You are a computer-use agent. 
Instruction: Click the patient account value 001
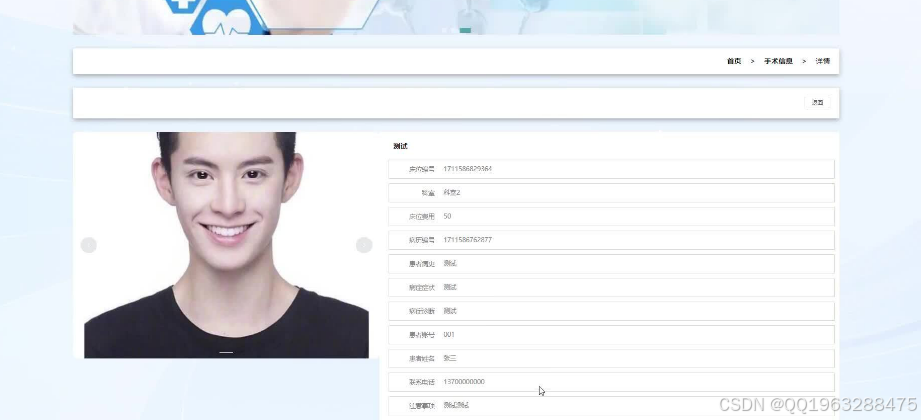(x=449, y=334)
